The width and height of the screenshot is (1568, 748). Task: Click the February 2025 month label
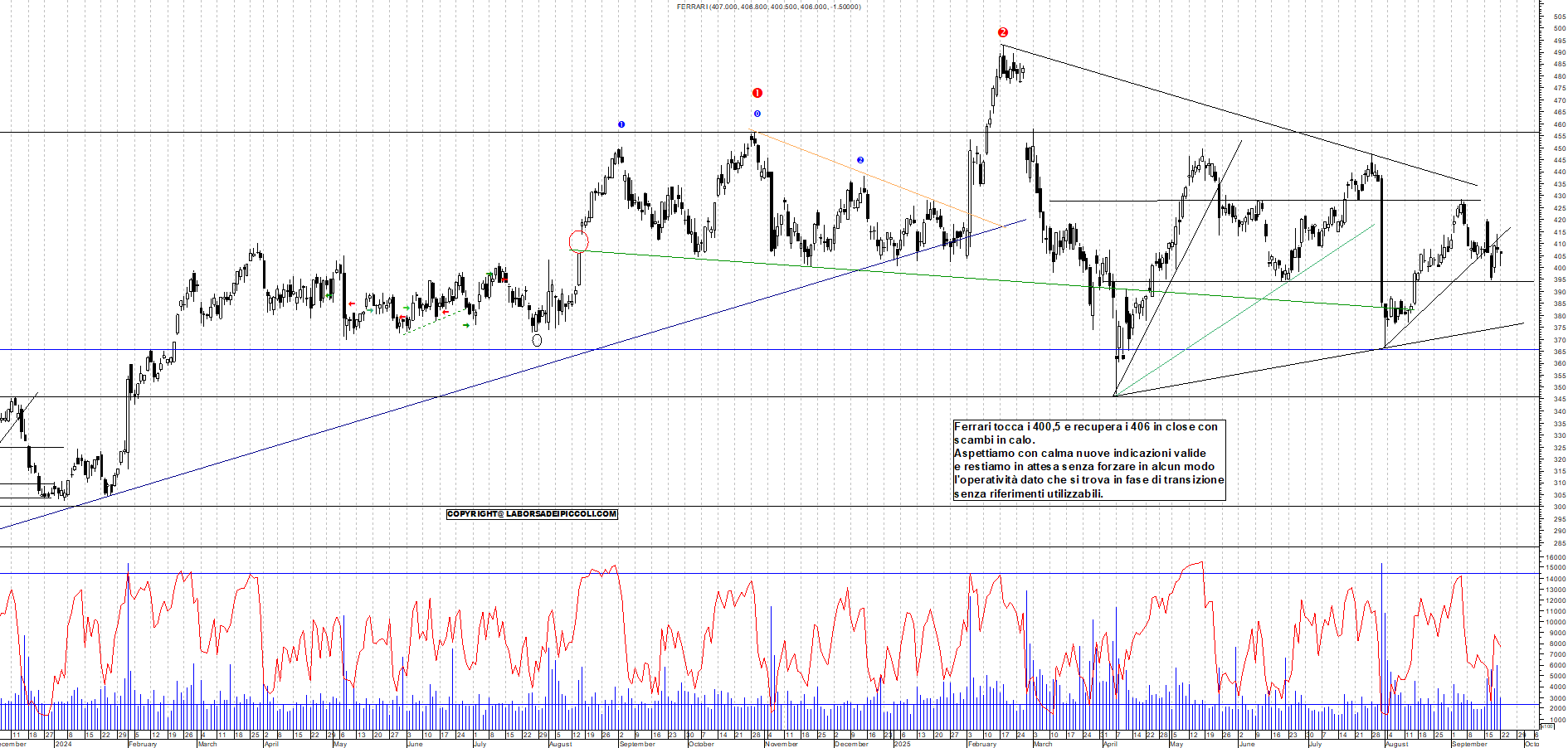[x=982, y=744]
